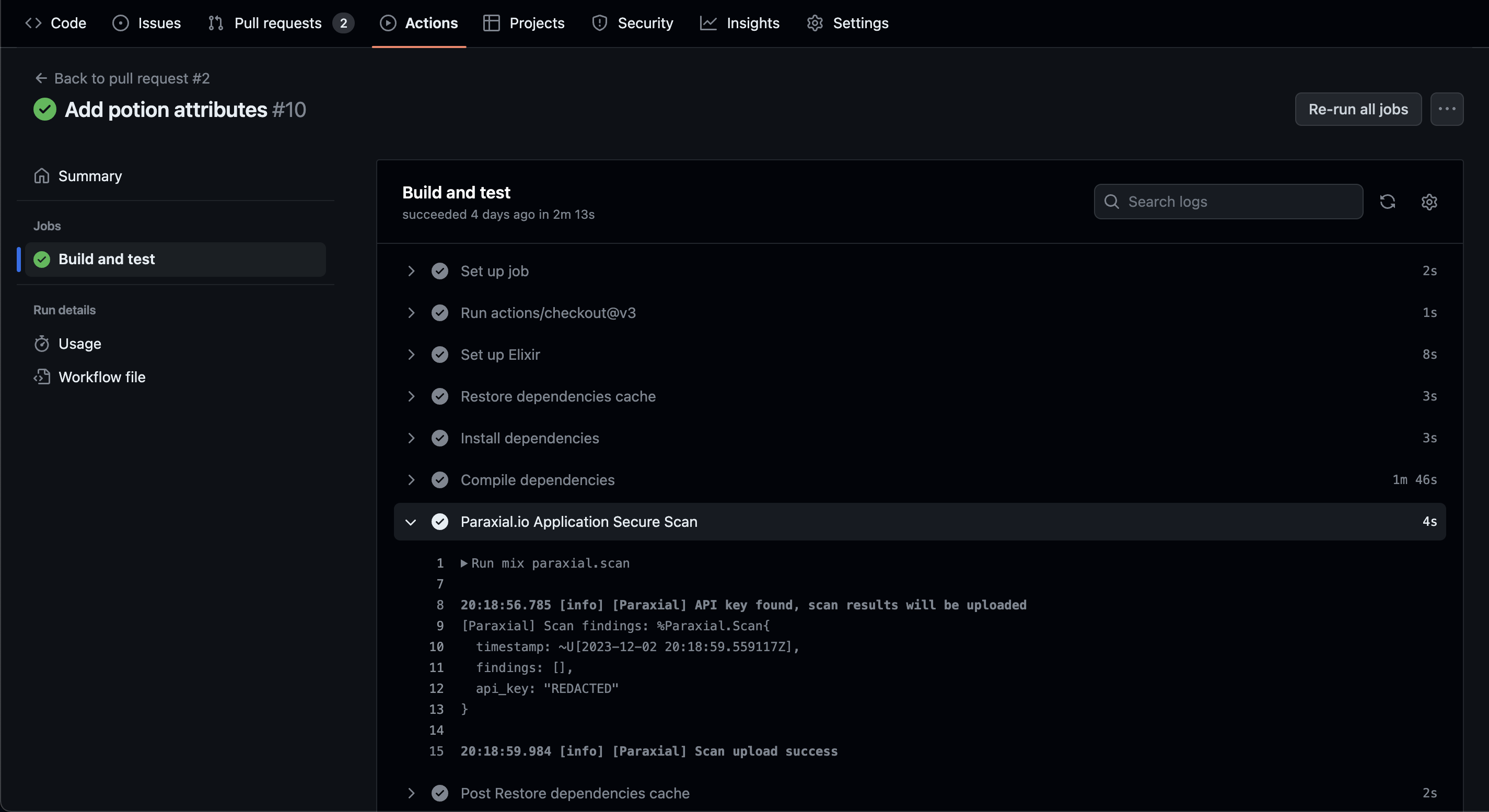Open the Projects tab
This screenshot has width=1489, height=812.
(524, 23)
